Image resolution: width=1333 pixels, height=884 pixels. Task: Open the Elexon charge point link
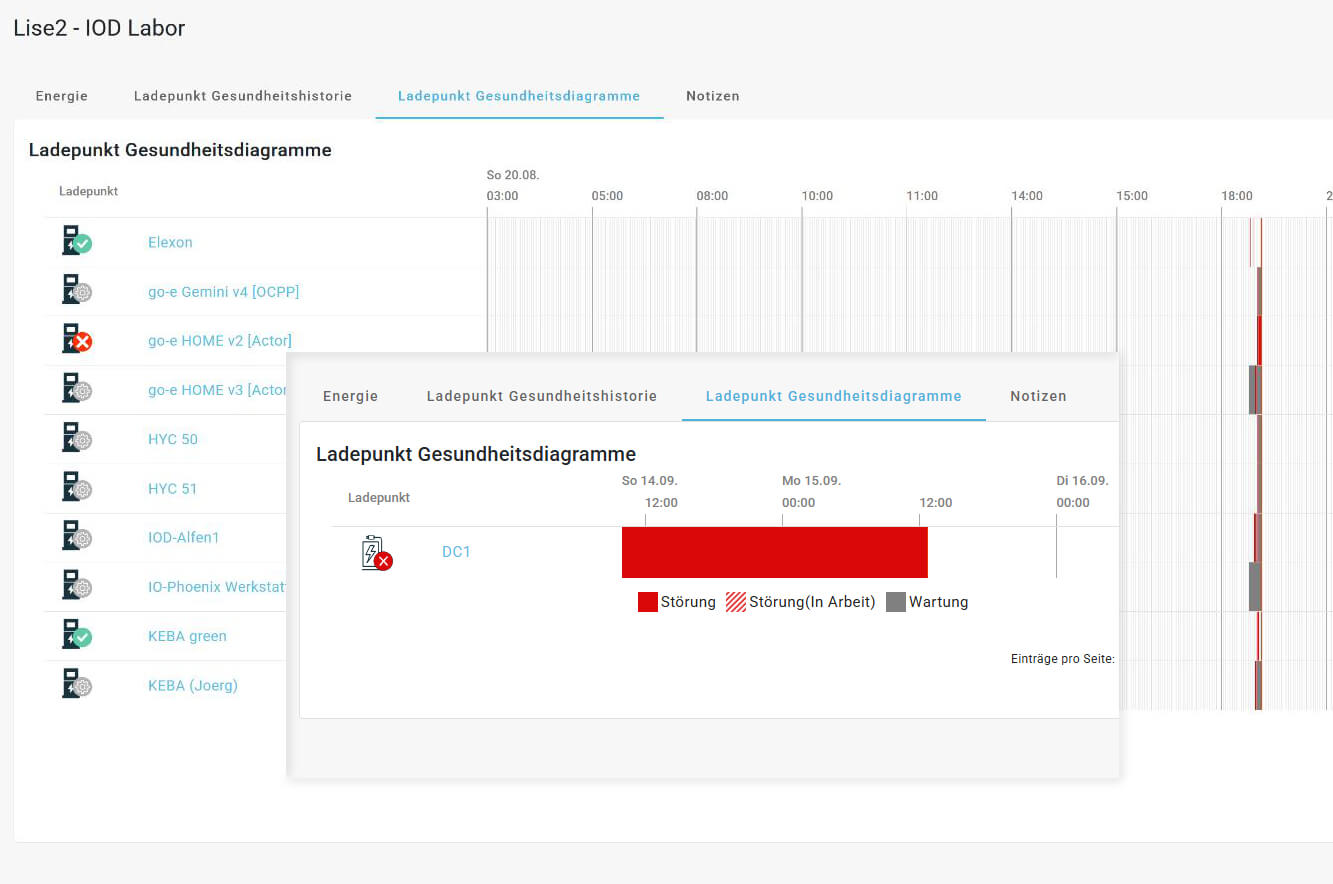pyautogui.click(x=170, y=242)
